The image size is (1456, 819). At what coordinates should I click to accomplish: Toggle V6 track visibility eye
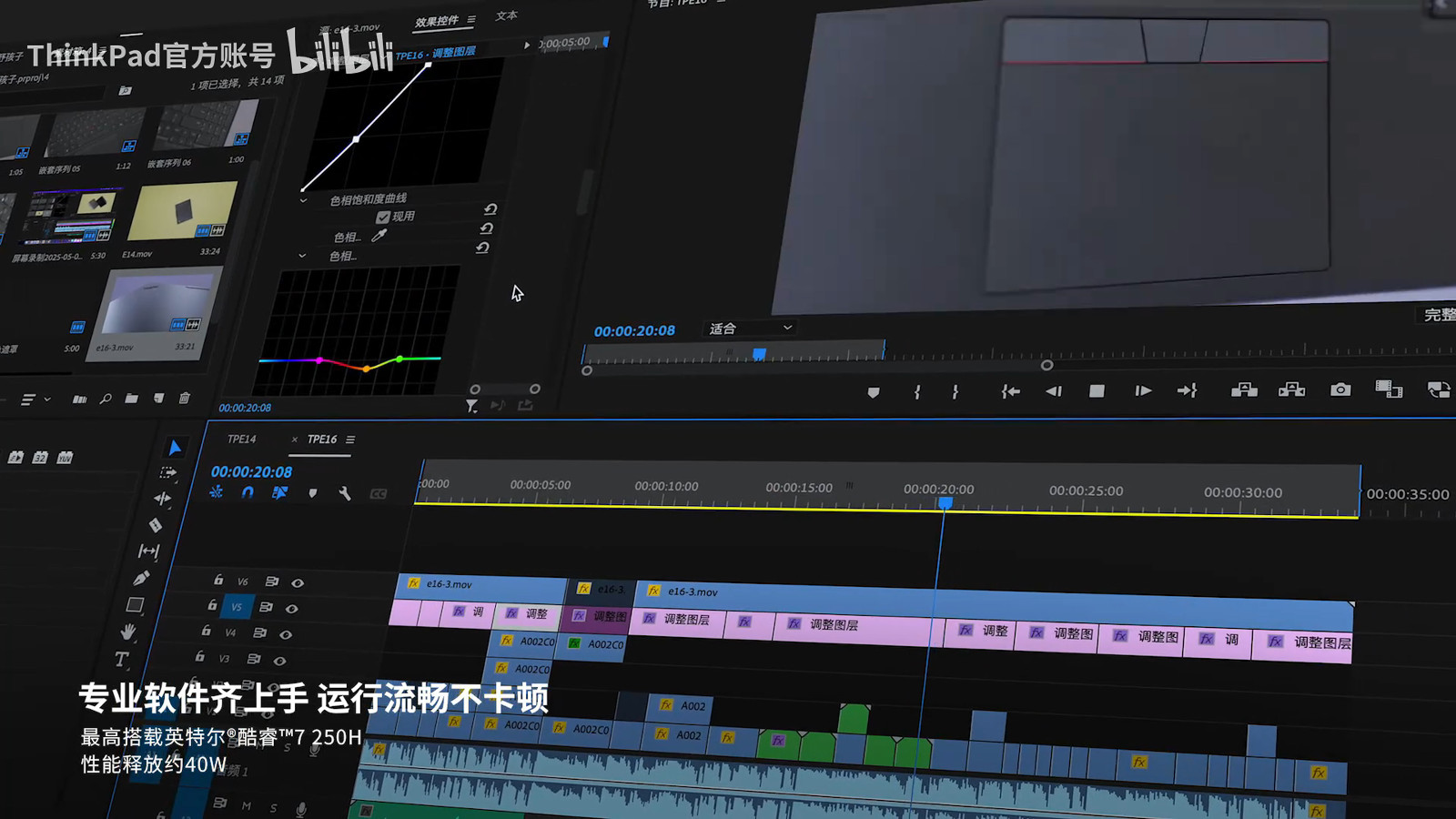[298, 582]
